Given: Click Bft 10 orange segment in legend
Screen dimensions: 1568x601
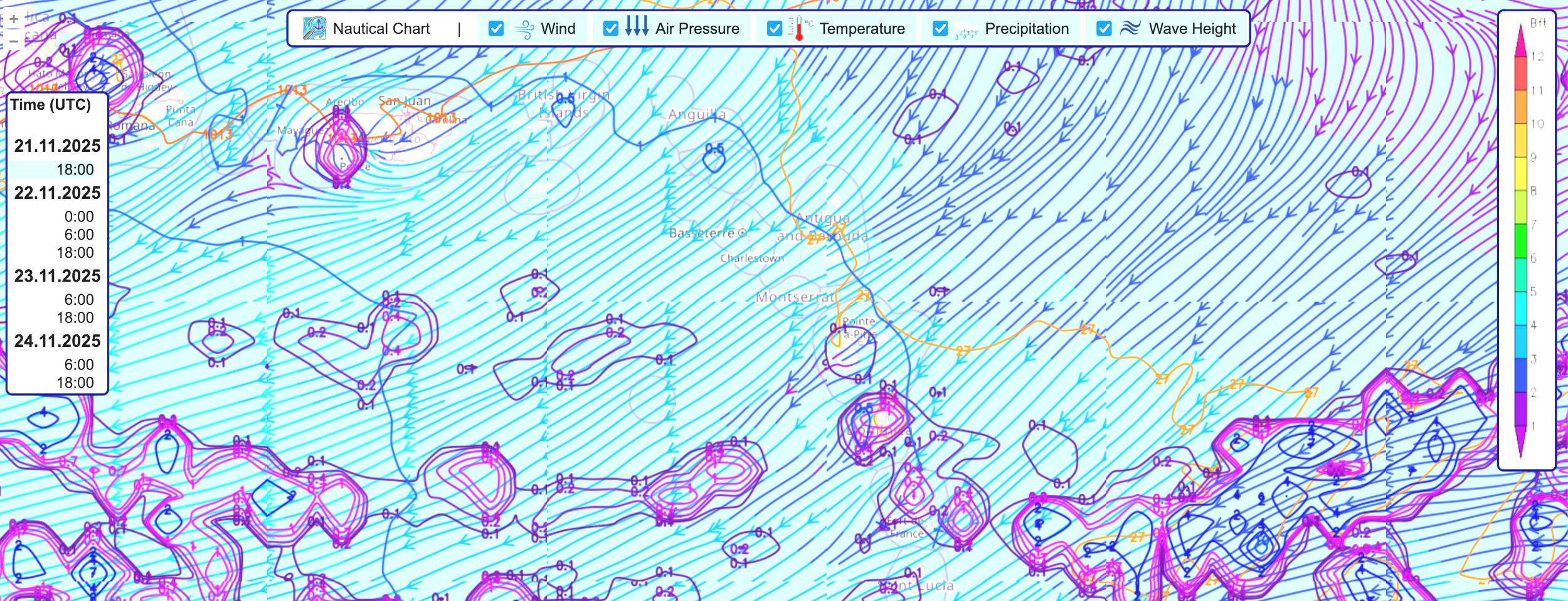Looking at the screenshot, I should coord(1521,107).
